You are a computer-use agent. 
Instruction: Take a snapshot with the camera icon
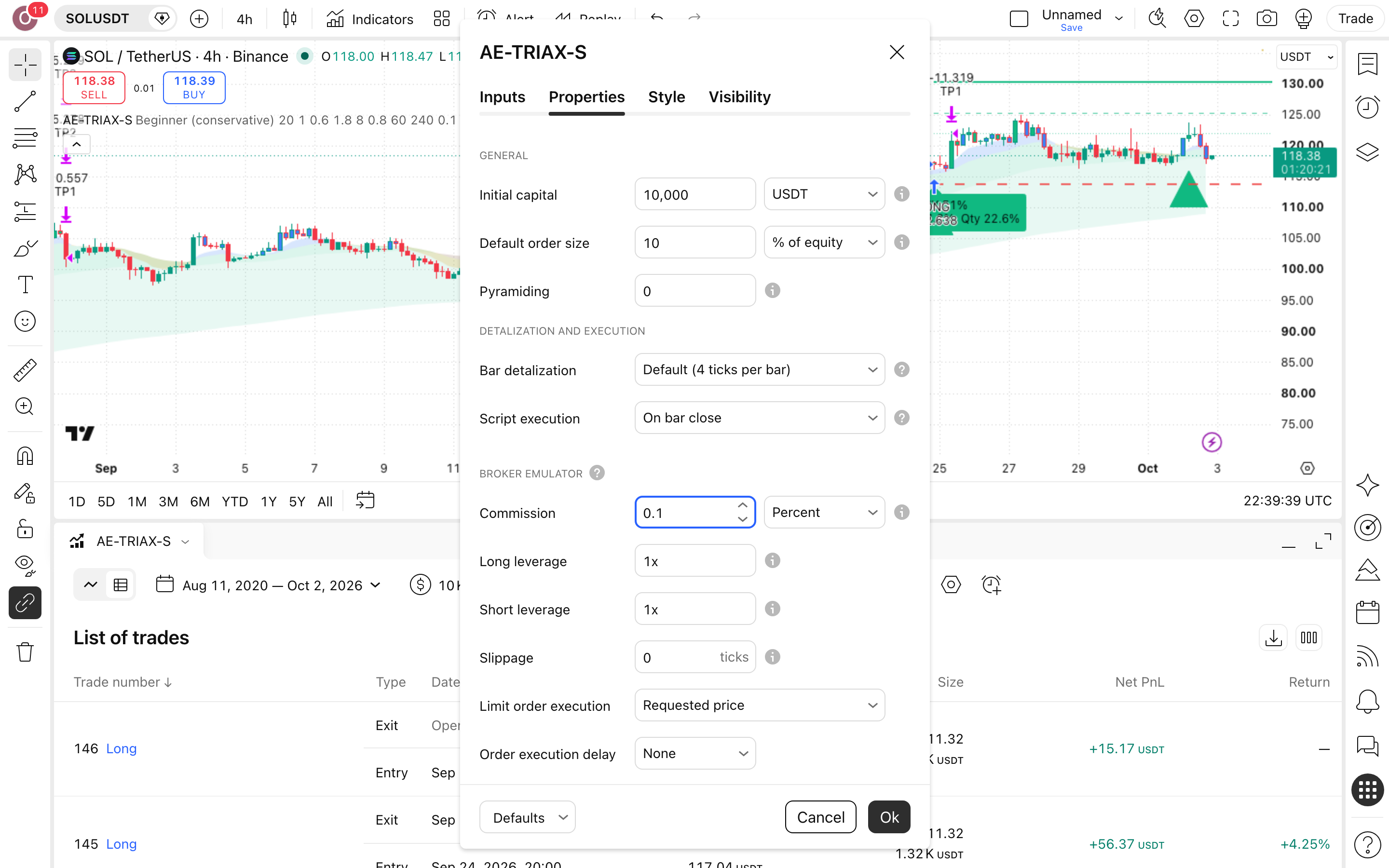[1266, 18]
